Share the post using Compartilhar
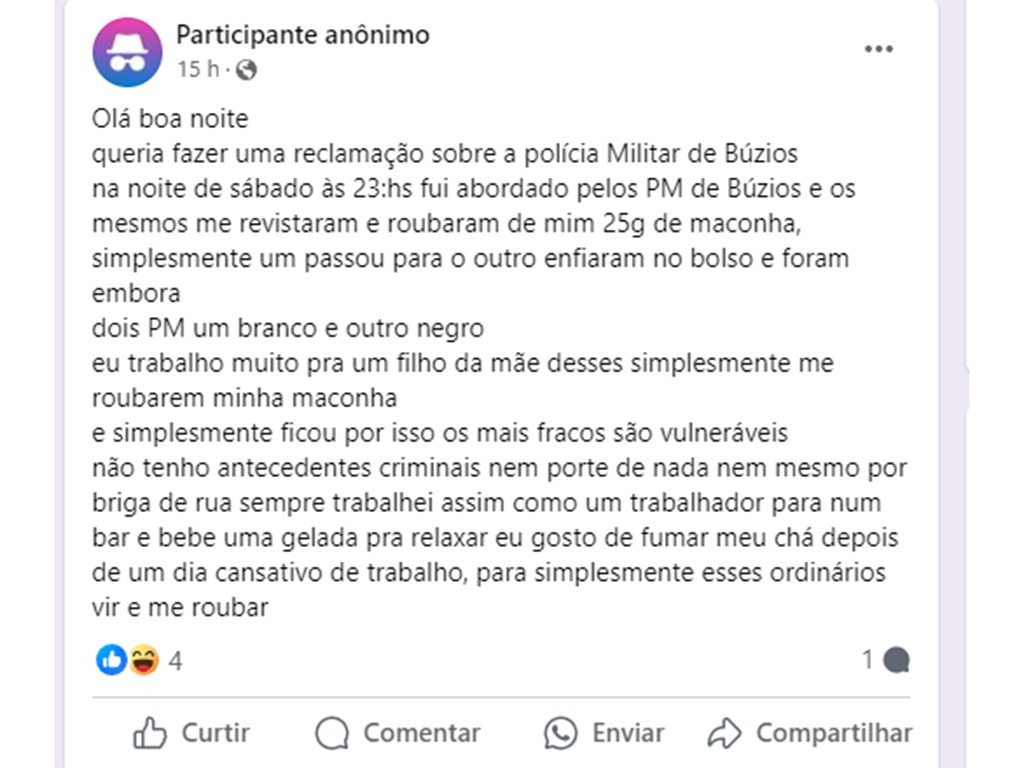 [810, 733]
